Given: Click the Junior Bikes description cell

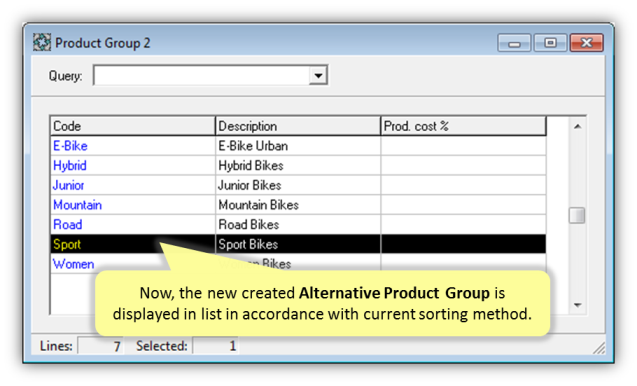Looking at the screenshot, I should [x=298, y=185].
